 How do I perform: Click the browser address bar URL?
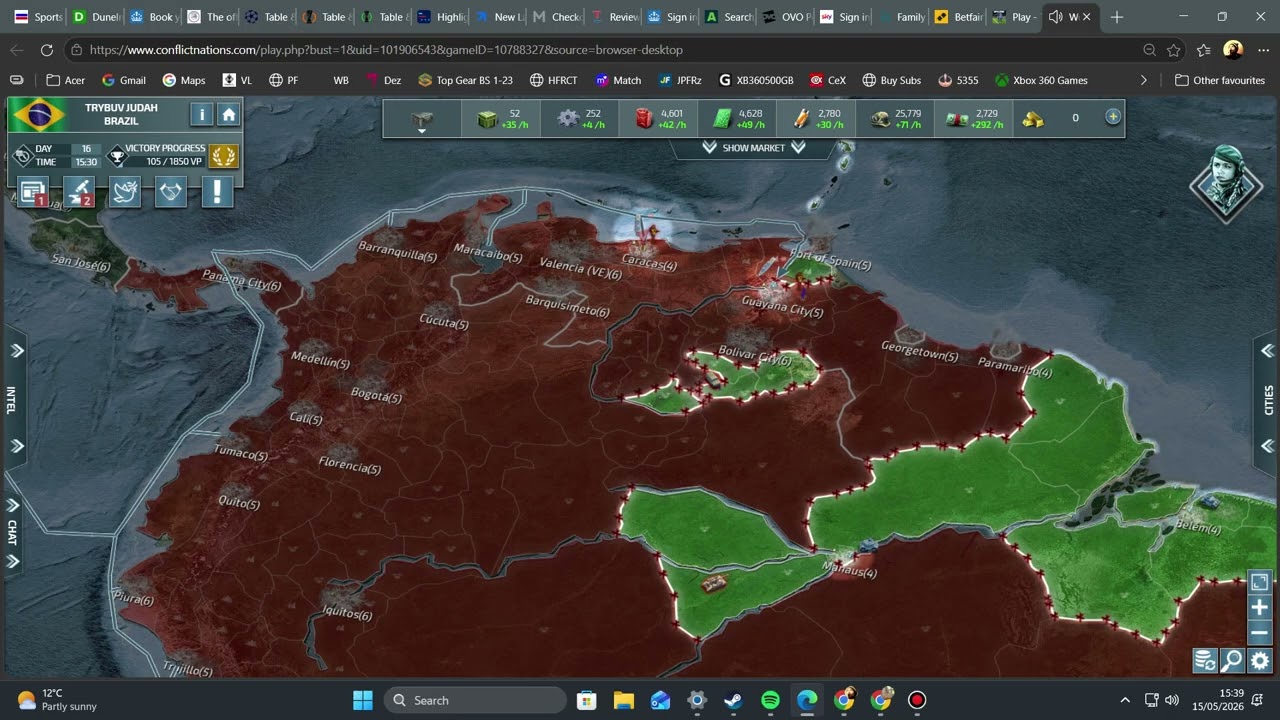tap(386, 50)
